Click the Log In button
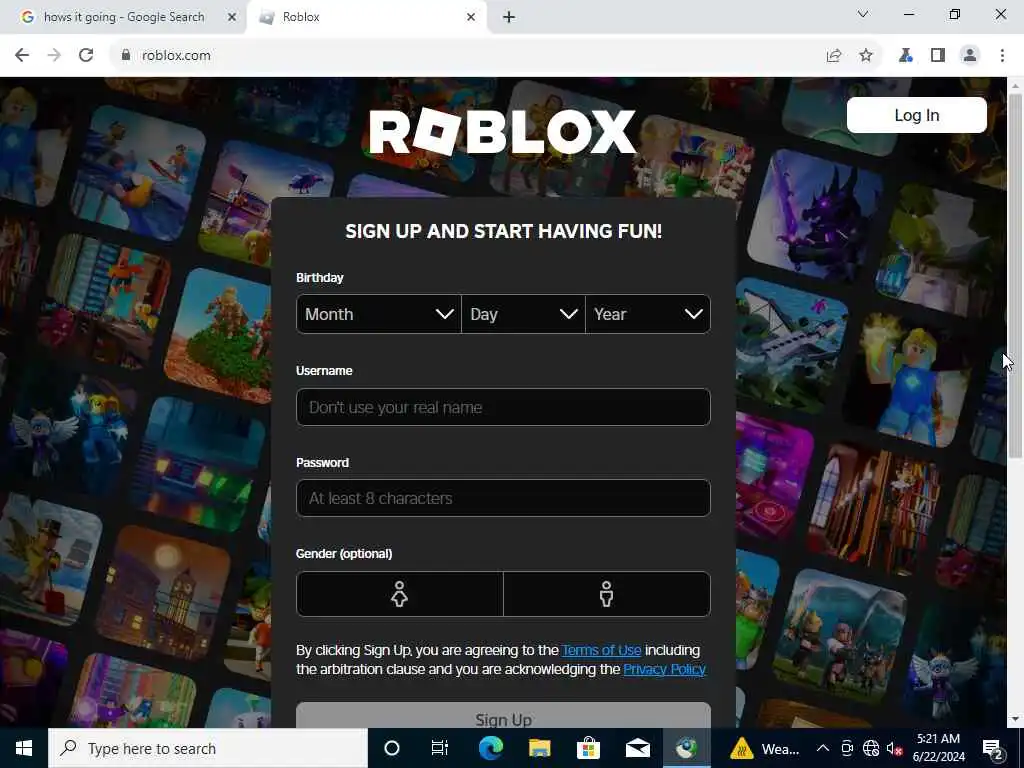Screen dimensions: 1024x768 click(x=916, y=115)
